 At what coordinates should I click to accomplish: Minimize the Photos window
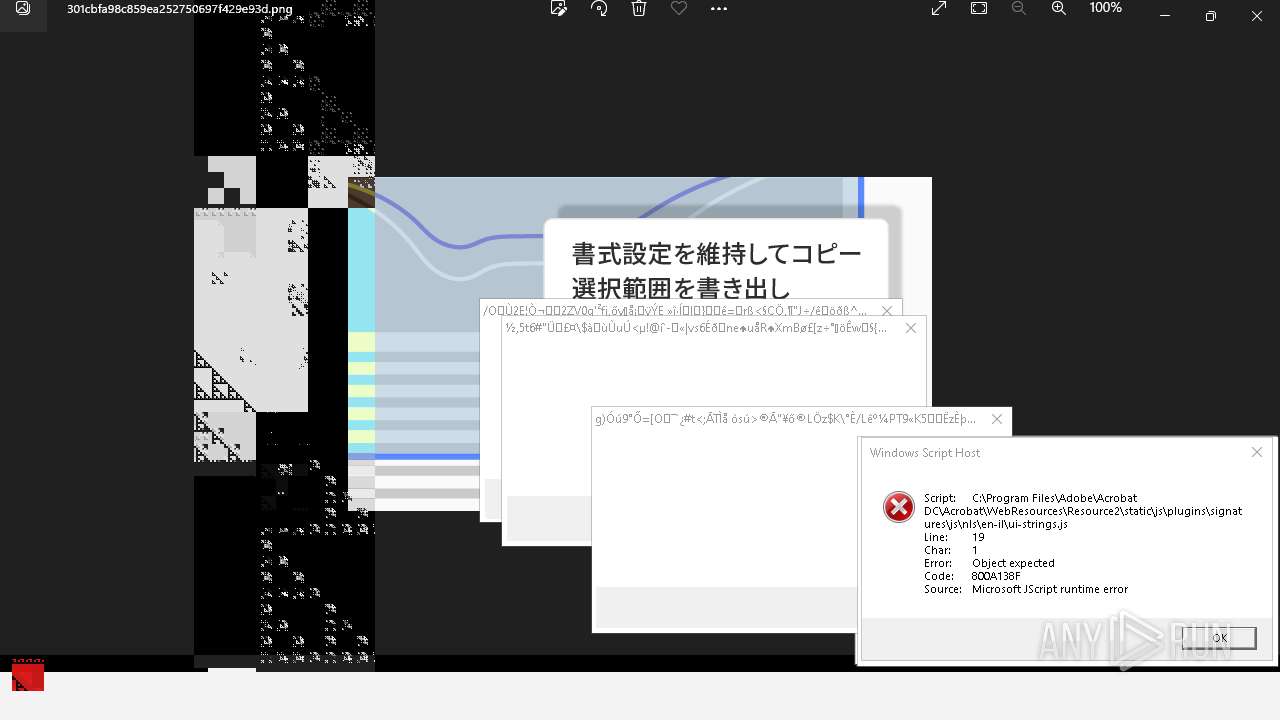1165,16
